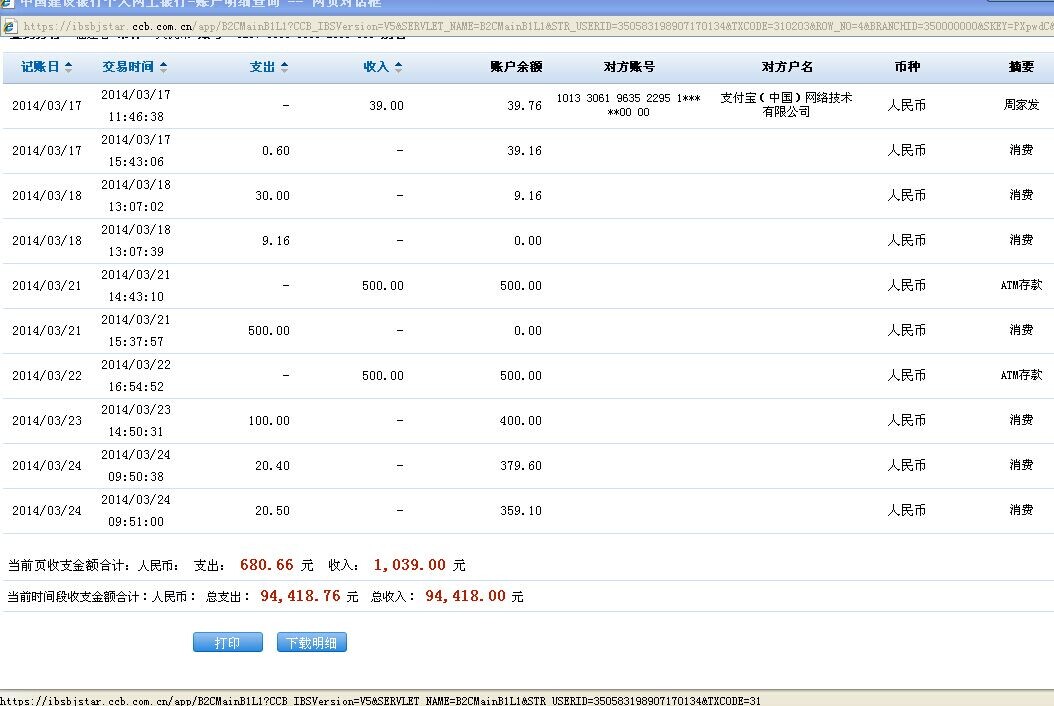Viewport: 1054px width, 706px height.
Task: Click sort arrows beside 交易时间 header
Action: (163, 67)
